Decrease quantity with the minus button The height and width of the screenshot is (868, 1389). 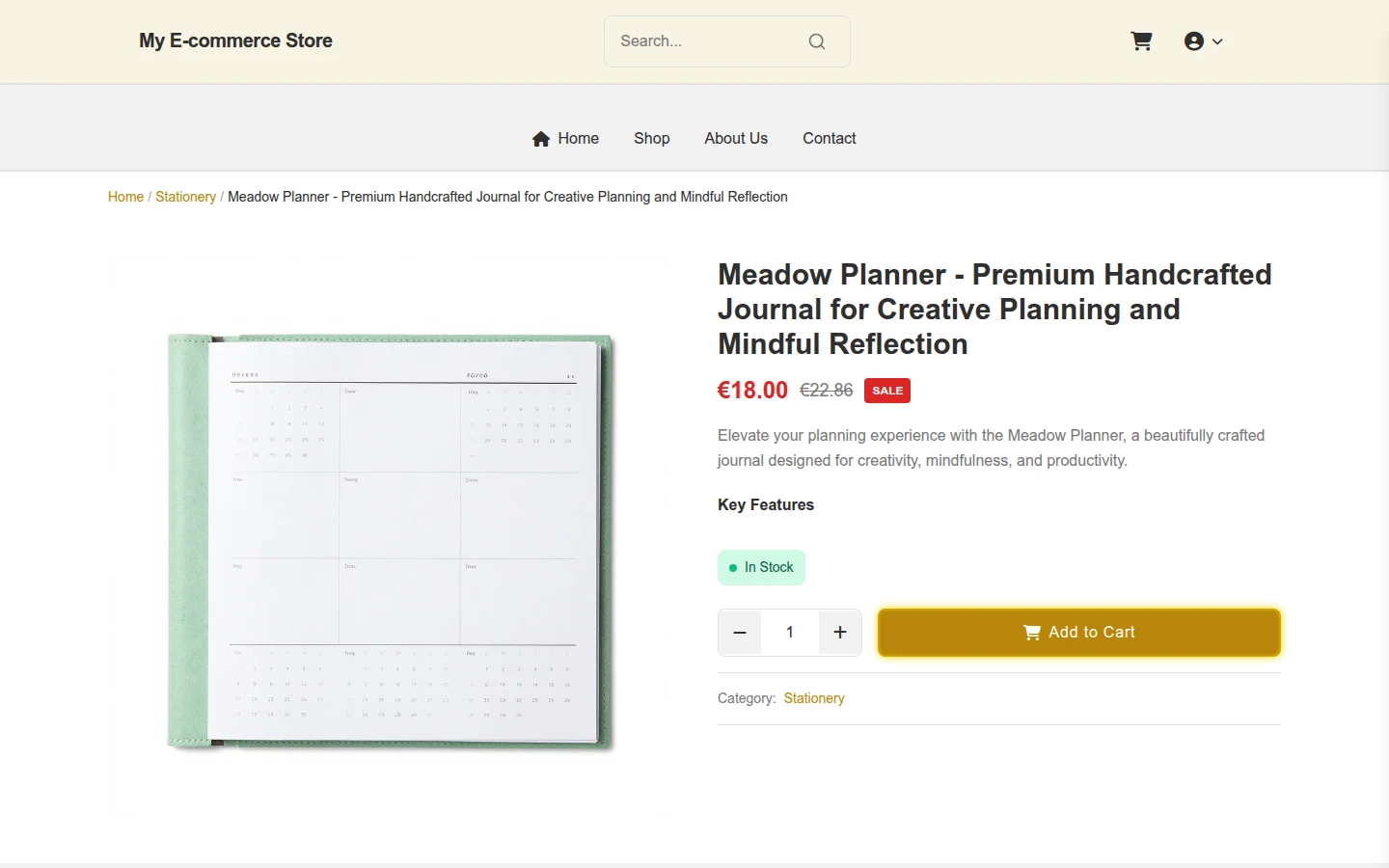click(x=740, y=633)
